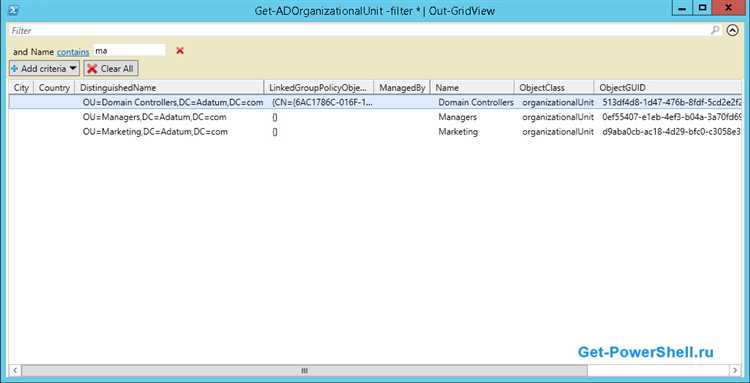The image size is (750, 383).
Task: Sort by LinkedGroupPolicyObje... column header
Action: pos(319,88)
